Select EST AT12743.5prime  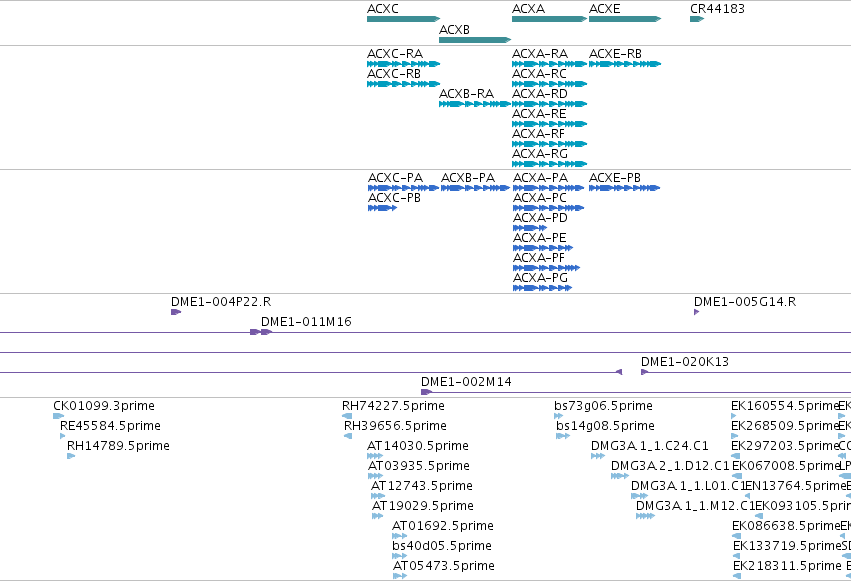point(378,496)
